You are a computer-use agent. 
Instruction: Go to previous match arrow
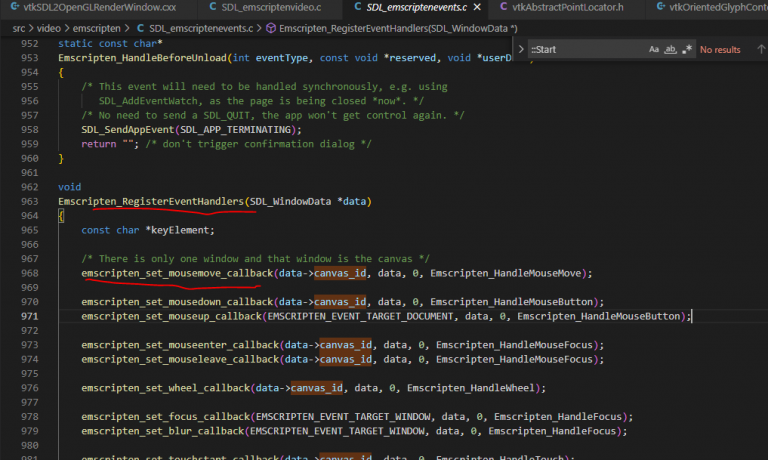coord(761,49)
